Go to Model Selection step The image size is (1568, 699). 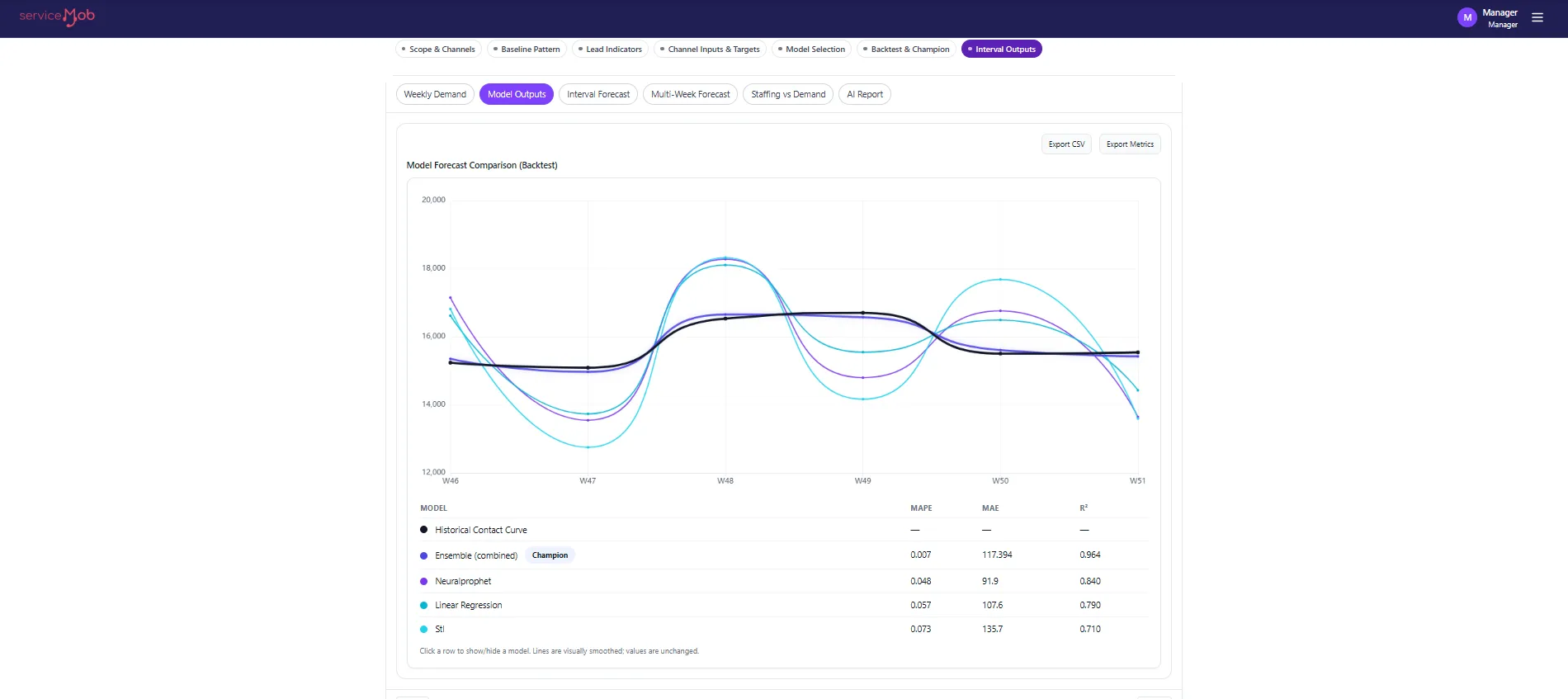[x=811, y=50]
